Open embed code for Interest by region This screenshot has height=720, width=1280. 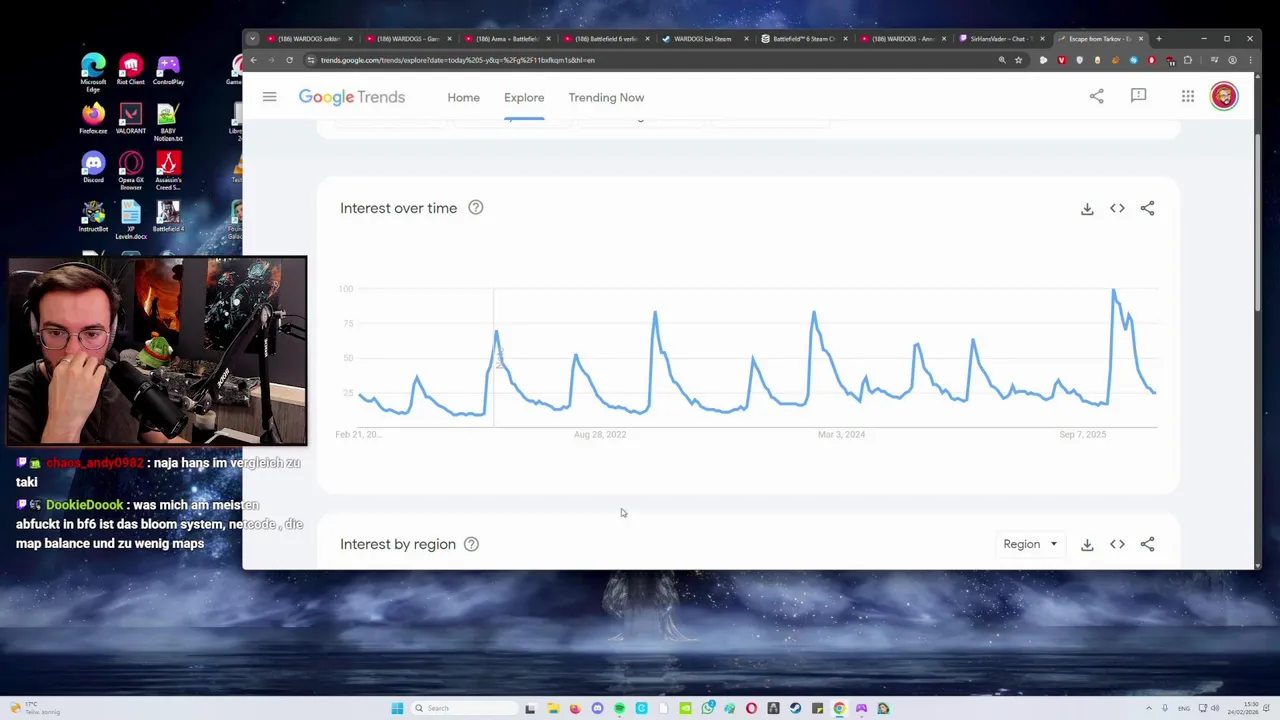tap(1117, 545)
